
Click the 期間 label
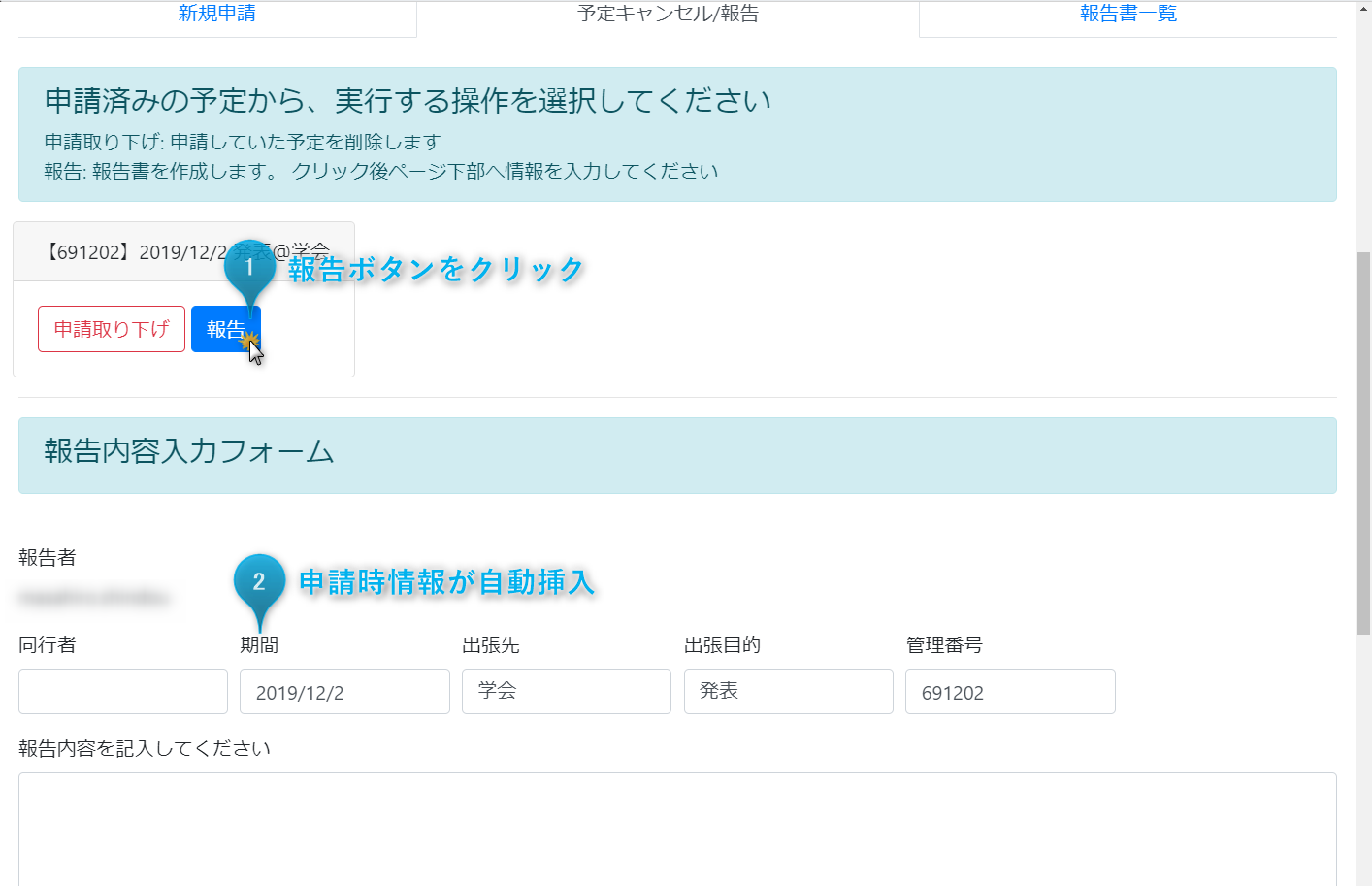coord(259,644)
